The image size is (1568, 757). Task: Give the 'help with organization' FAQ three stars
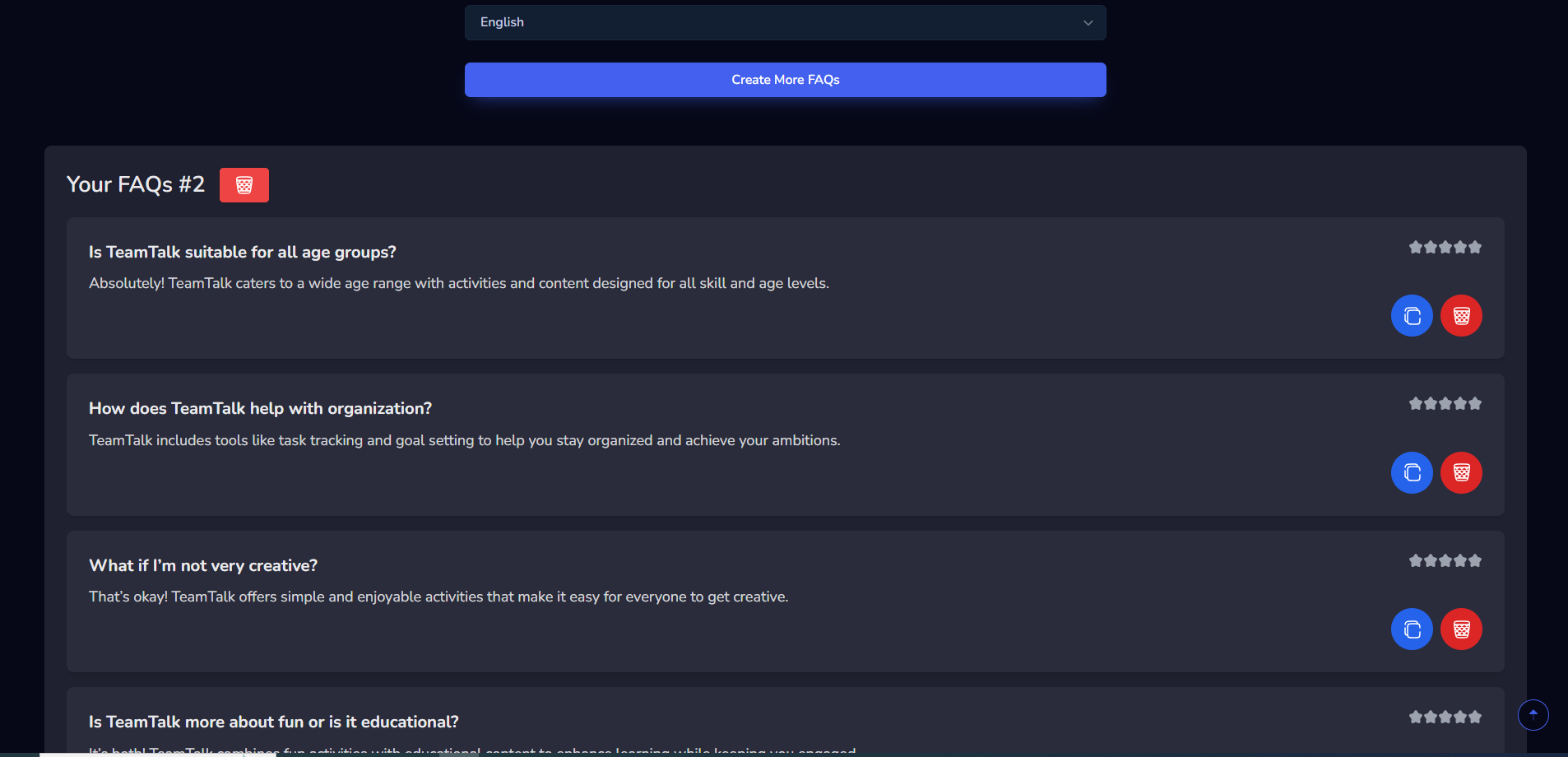(1445, 403)
